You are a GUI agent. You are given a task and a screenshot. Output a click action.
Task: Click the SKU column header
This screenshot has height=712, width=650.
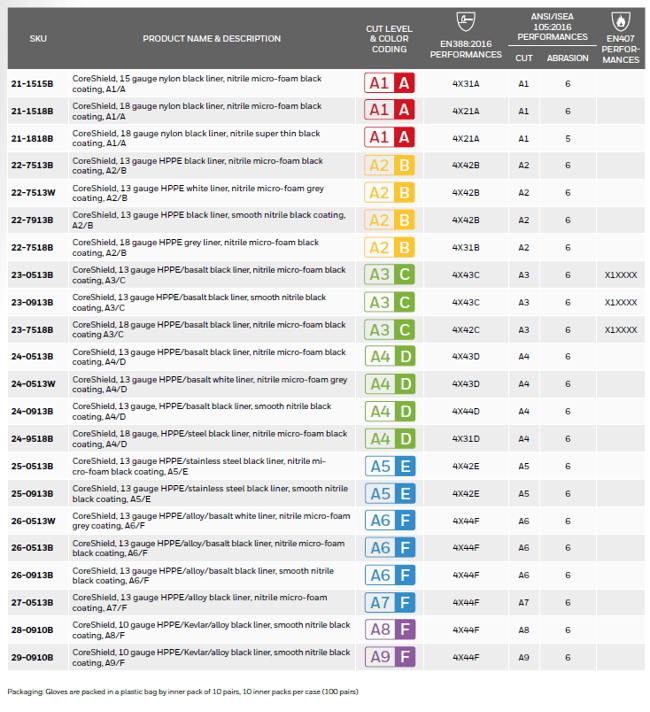[38, 39]
